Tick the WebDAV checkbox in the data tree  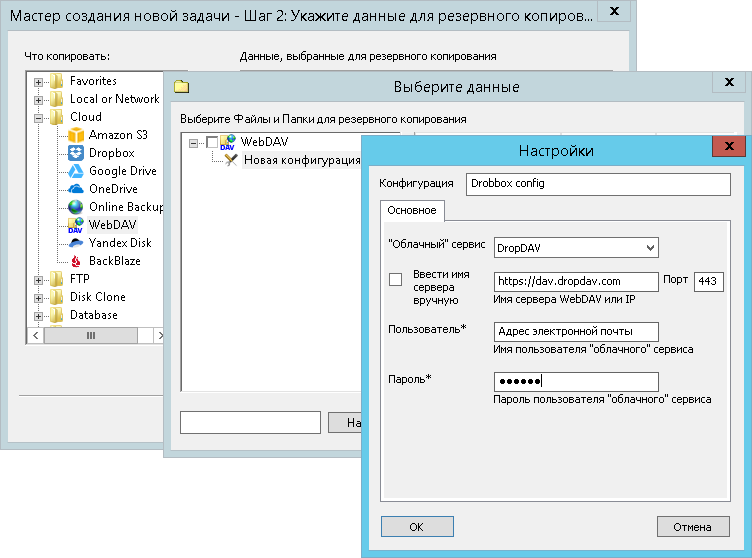212,142
